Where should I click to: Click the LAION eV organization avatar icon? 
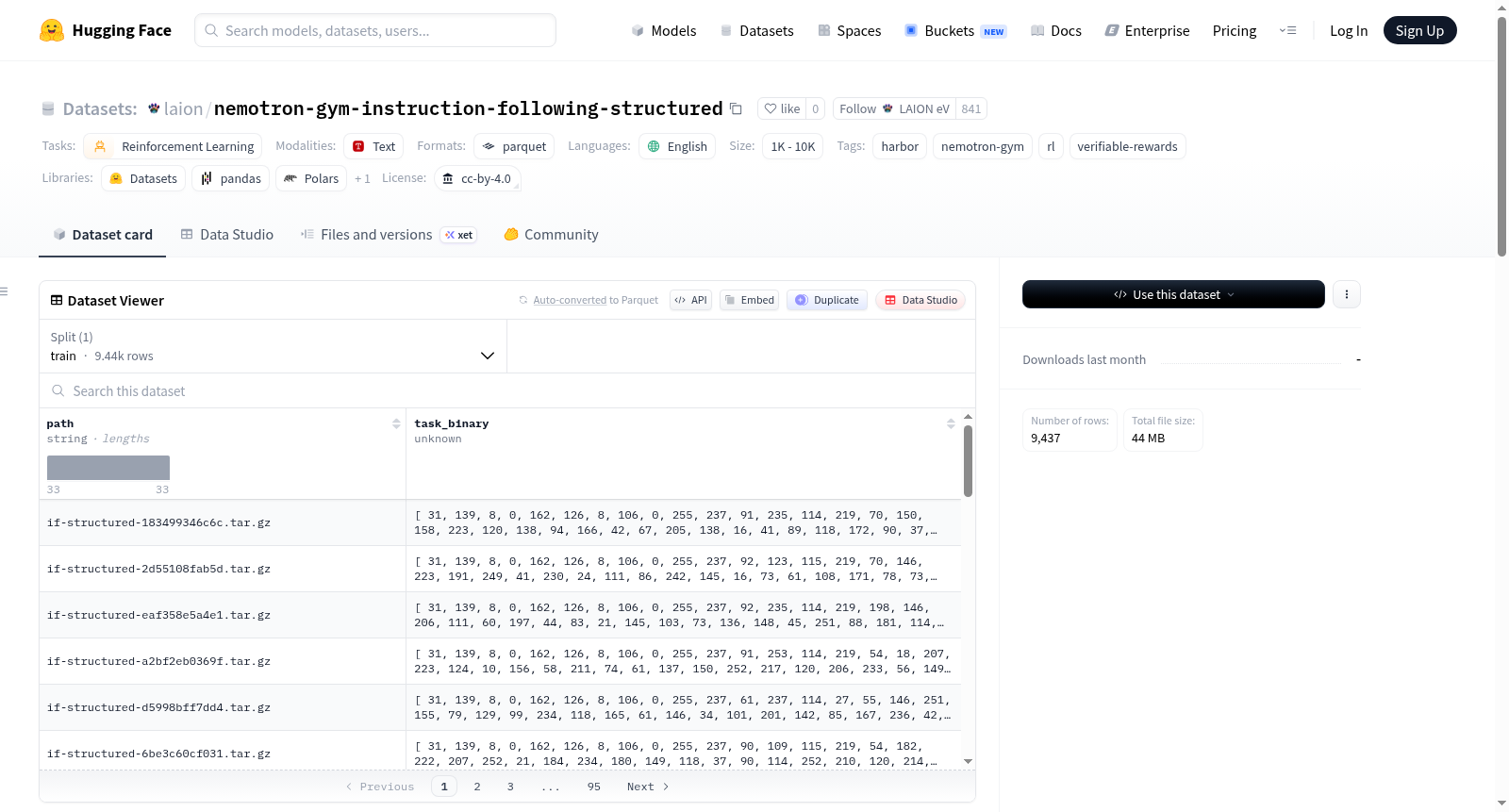point(887,108)
